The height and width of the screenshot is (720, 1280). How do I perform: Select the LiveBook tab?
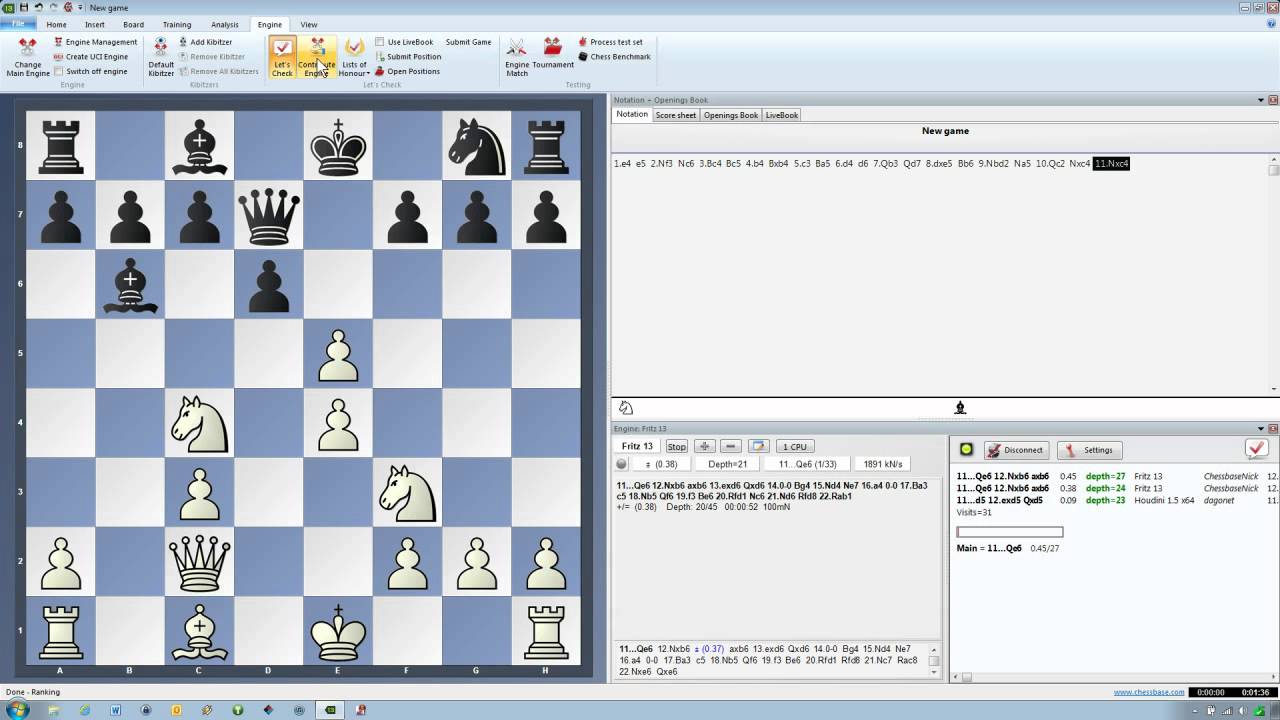tap(782, 115)
